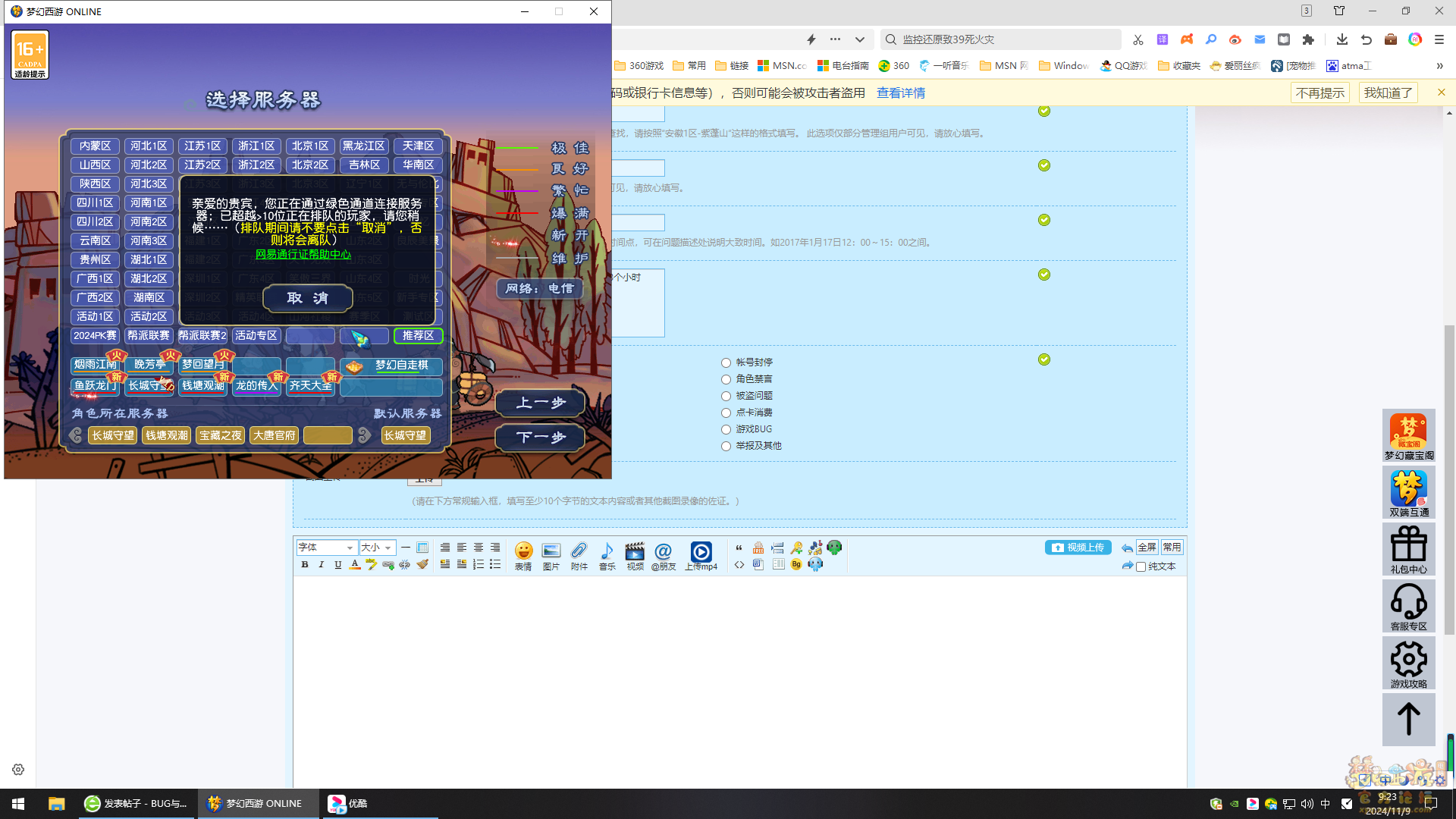Screen dimensions: 1456x819
Task: Insert an unordered bullet list
Action: tap(495, 565)
